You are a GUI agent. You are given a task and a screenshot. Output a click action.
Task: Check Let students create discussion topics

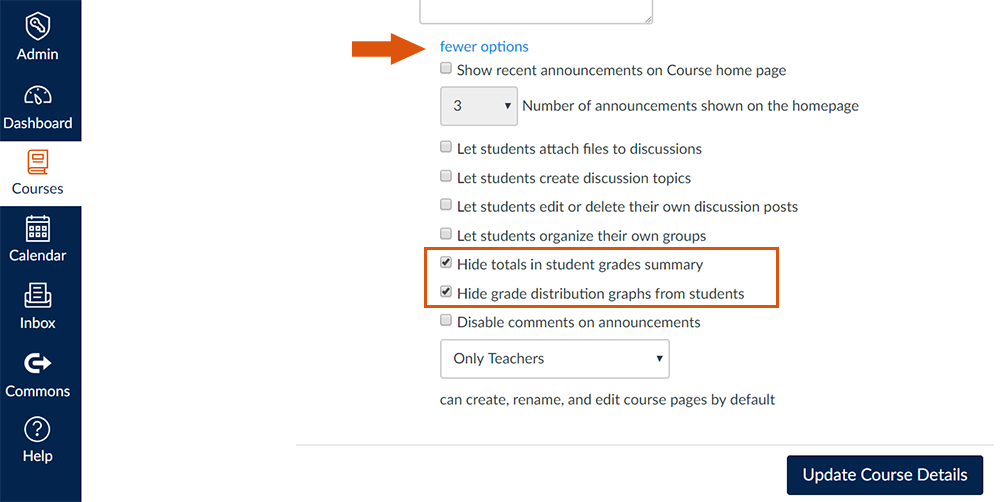coord(446,176)
